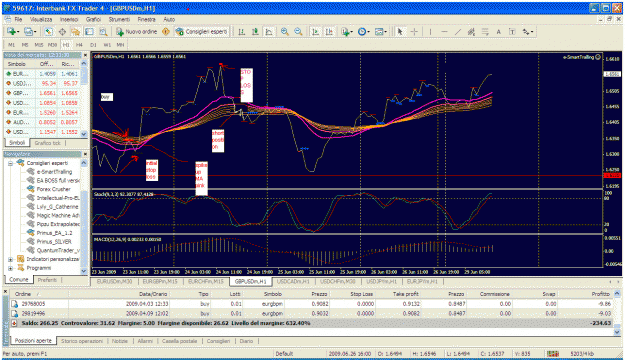Toggle the Navigator folder-star icon
Viewport: 625px width, 360px height.
[x=75, y=31]
